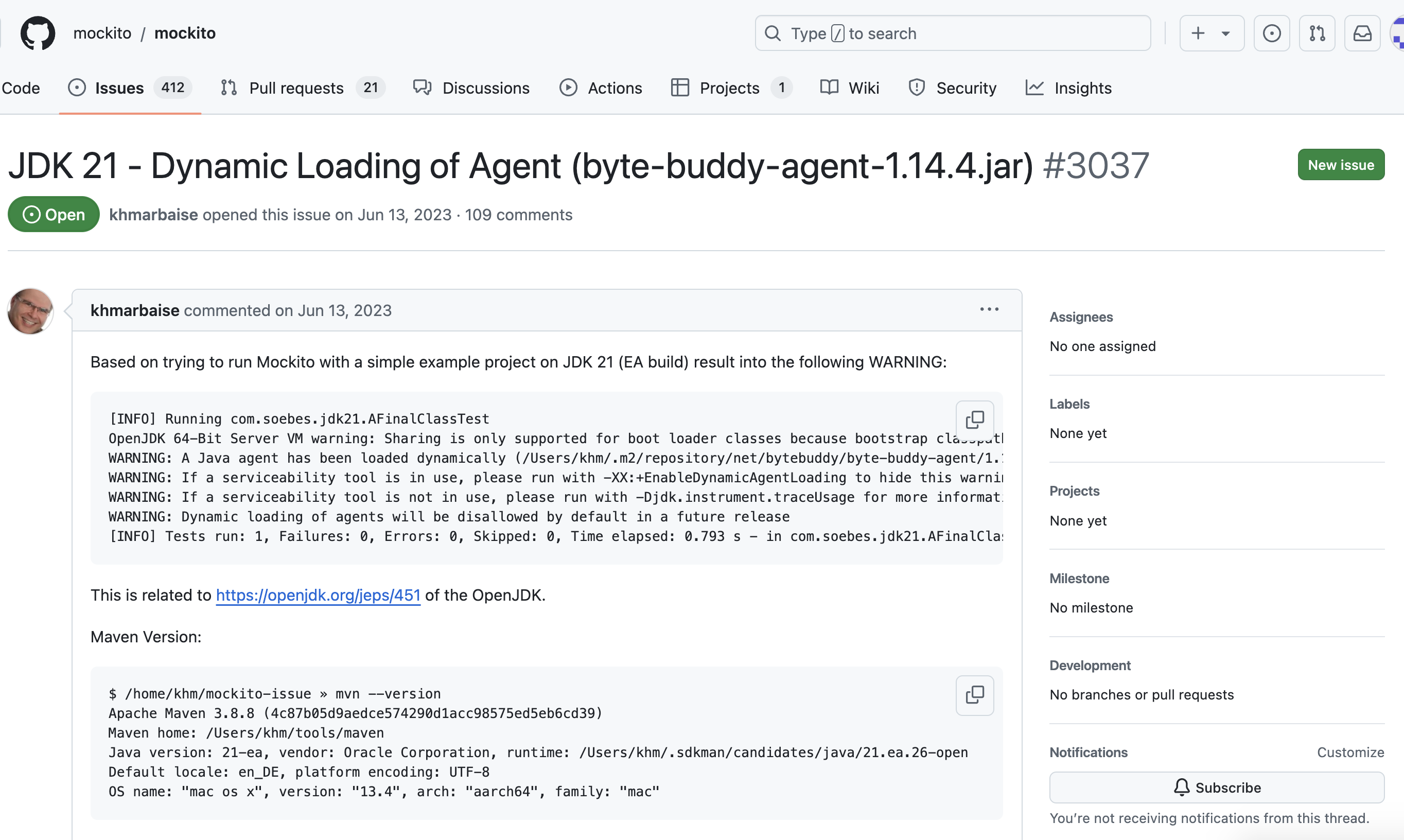Screen dimensions: 1404x840
Task: Click khmarbaise's avatar photo
Action: pos(30,311)
